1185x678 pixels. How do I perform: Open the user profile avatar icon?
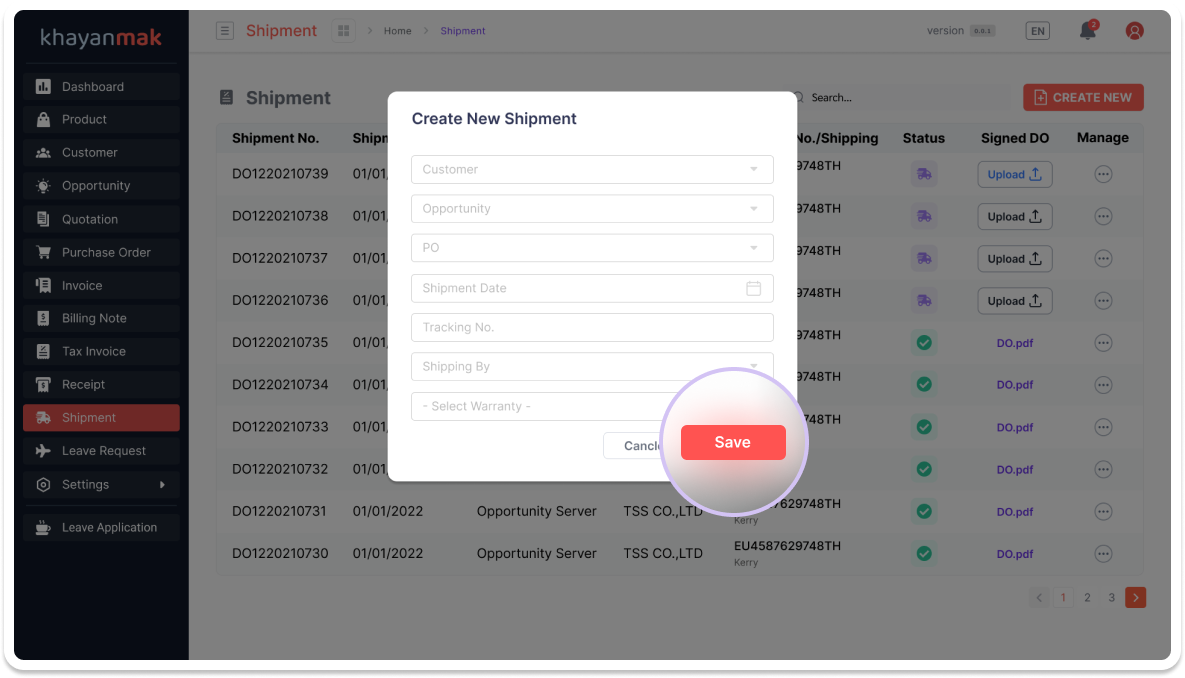click(1134, 31)
